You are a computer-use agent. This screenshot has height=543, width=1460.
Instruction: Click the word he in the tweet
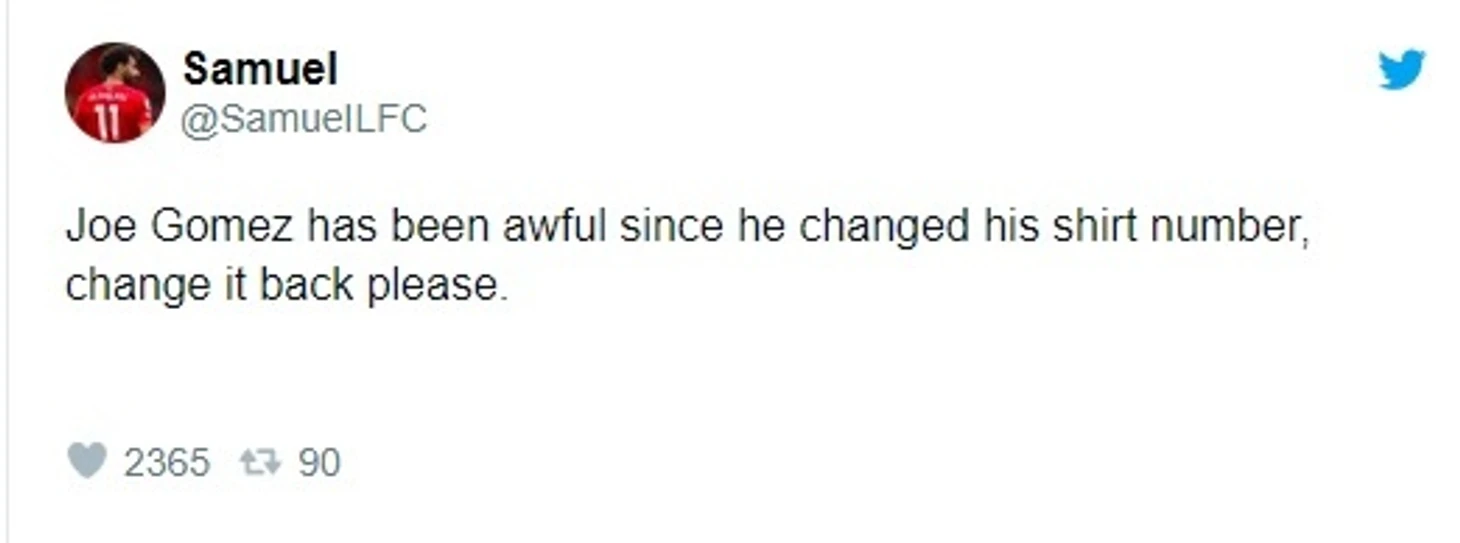(x=762, y=228)
